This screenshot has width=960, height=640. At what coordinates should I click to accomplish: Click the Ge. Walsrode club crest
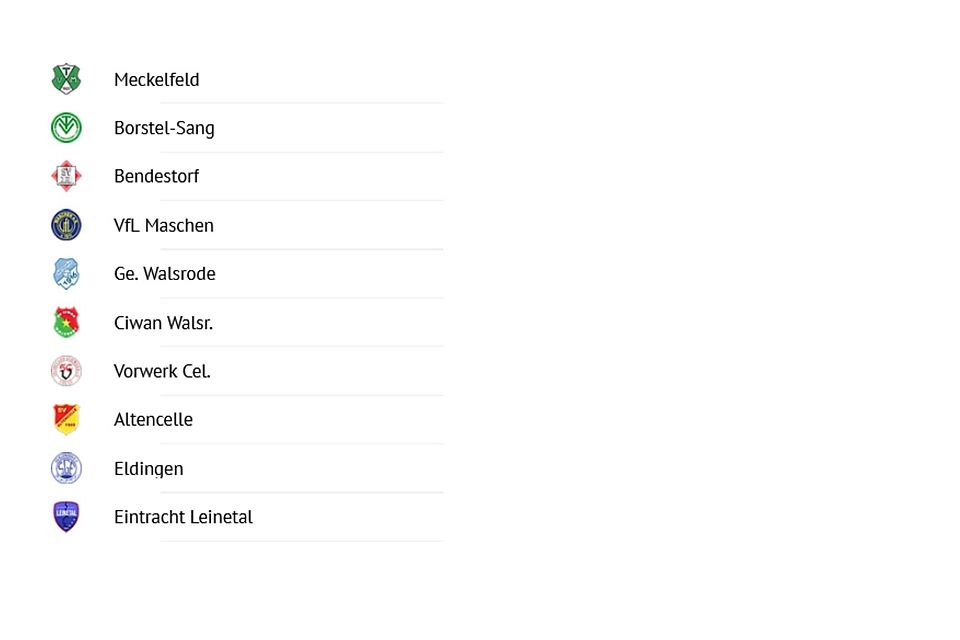[66, 273]
